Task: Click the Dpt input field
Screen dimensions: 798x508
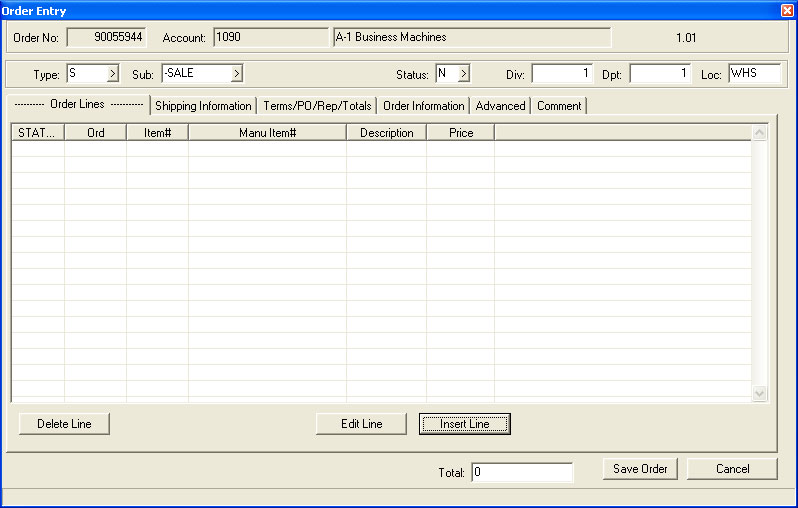Action: click(660, 74)
